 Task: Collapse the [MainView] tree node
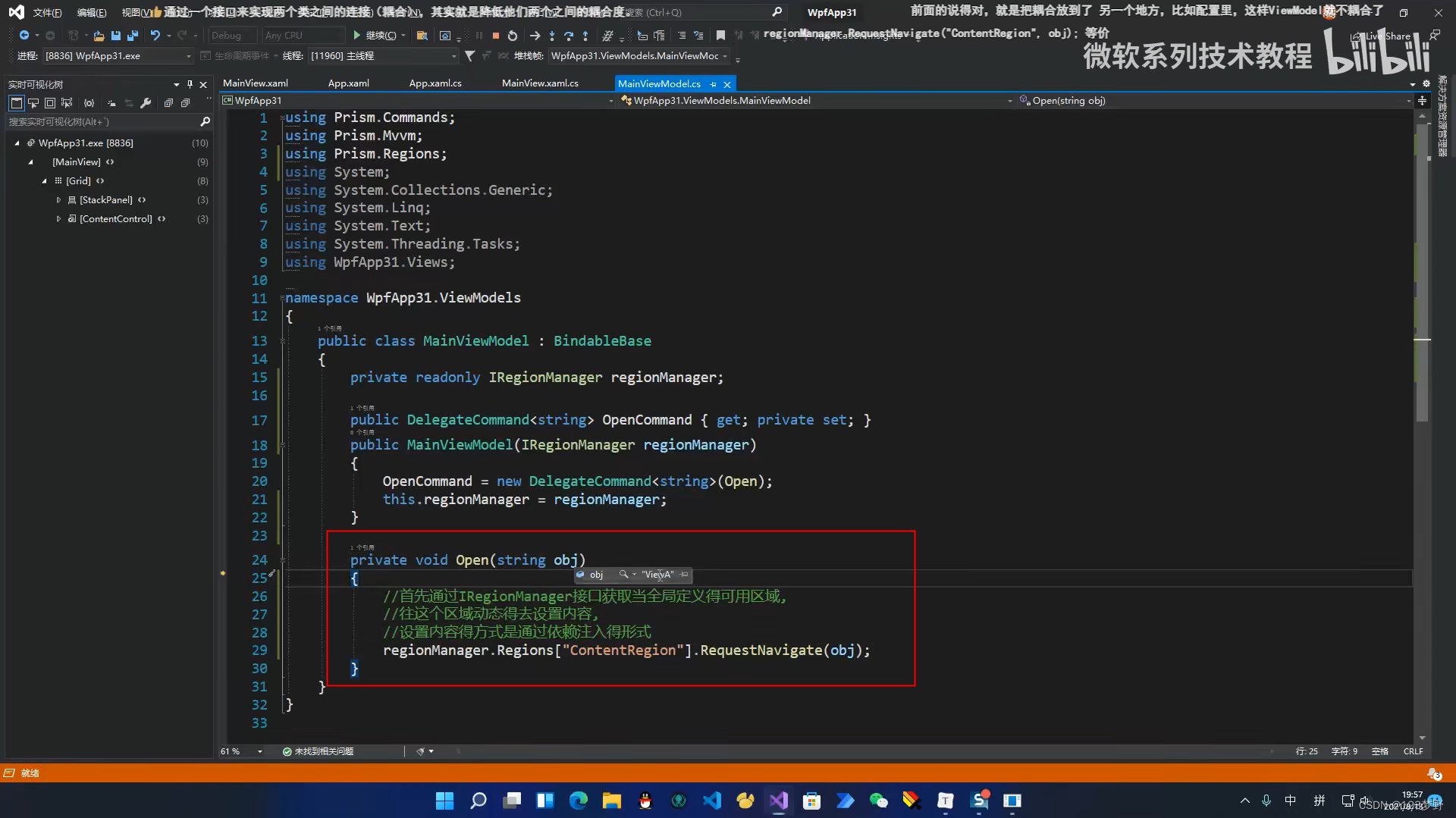[31, 161]
